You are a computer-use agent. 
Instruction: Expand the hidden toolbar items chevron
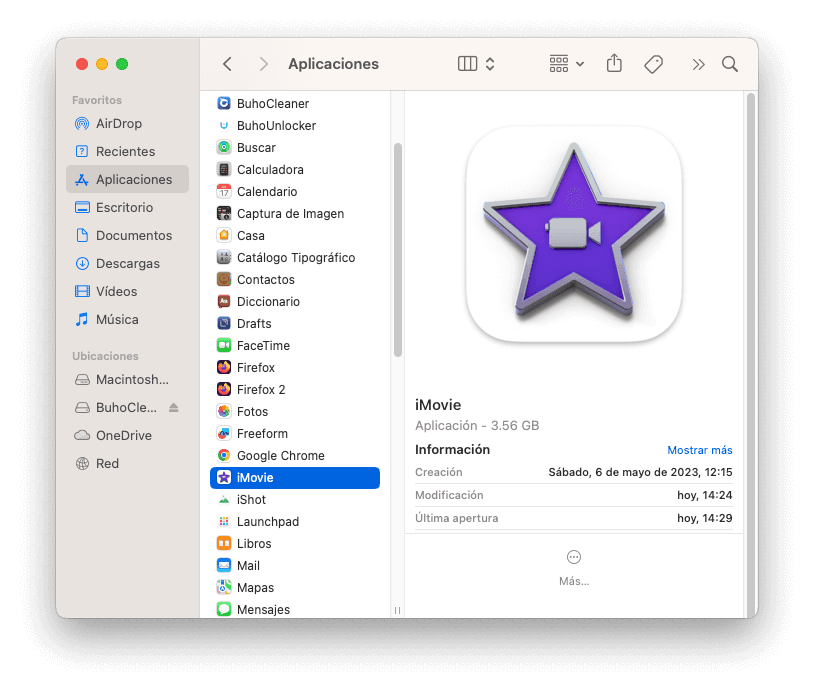click(697, 63)
